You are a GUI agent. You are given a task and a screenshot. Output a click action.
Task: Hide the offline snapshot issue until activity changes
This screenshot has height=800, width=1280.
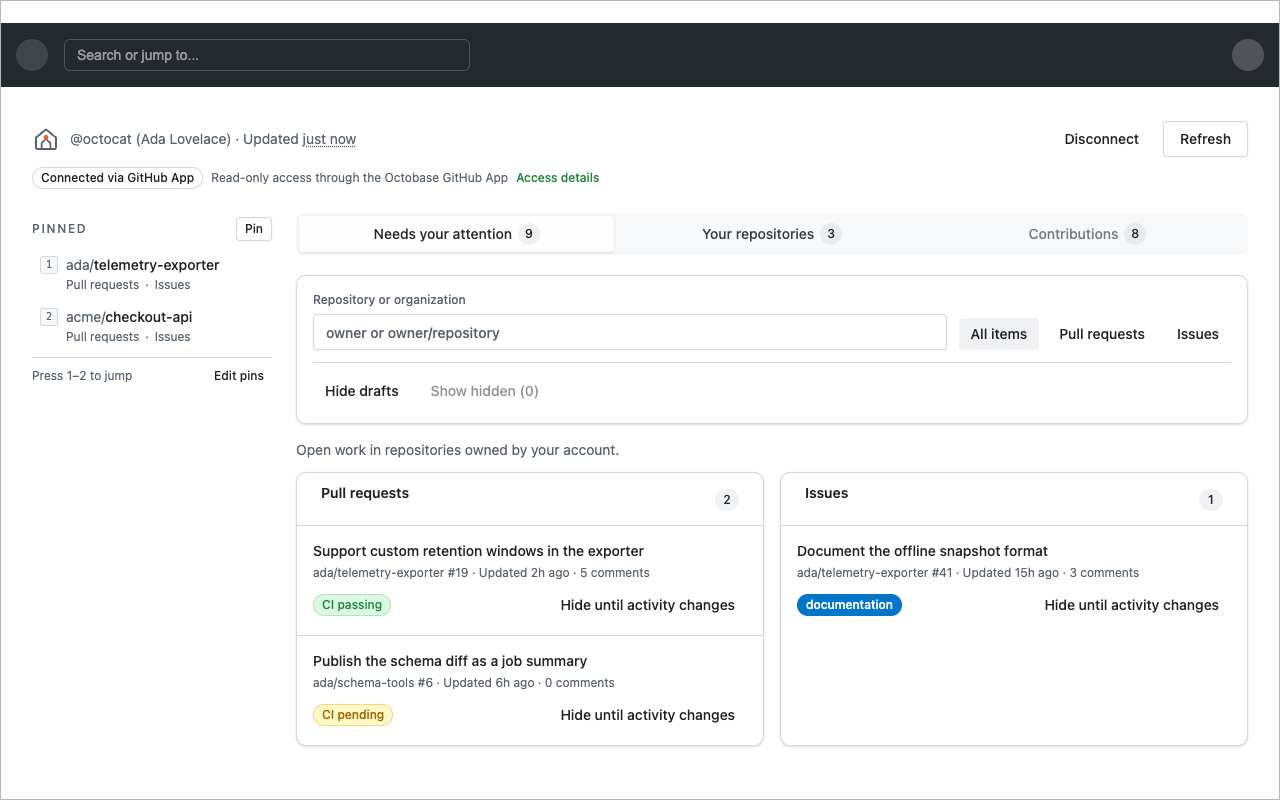tap(1132, 605)
